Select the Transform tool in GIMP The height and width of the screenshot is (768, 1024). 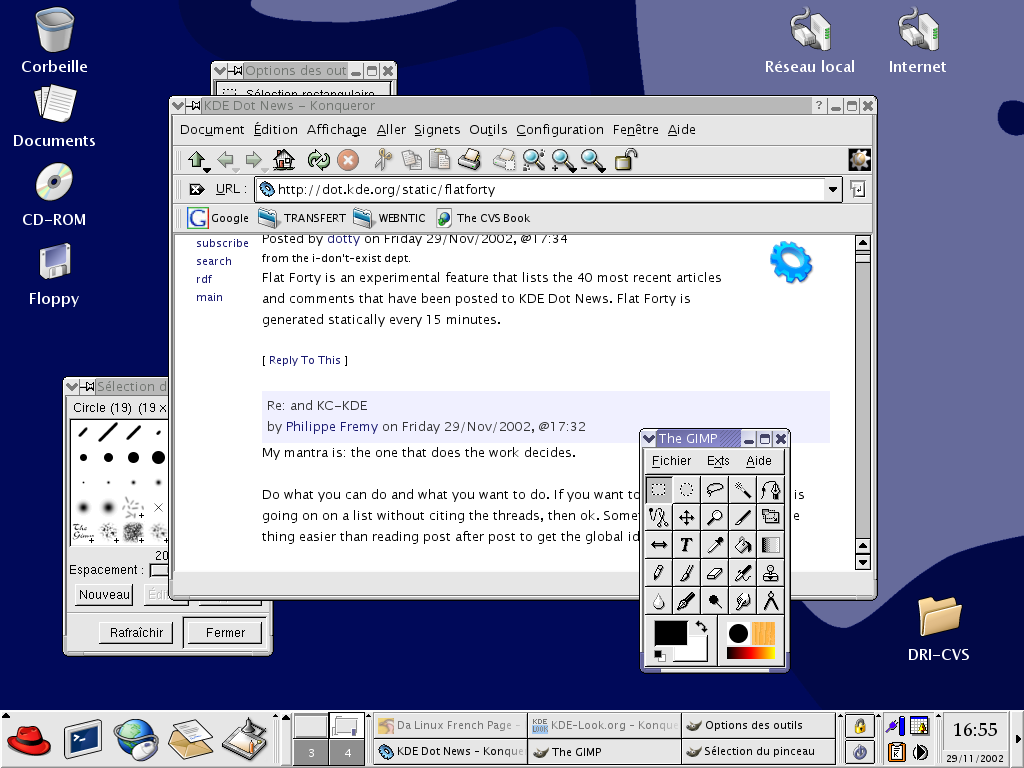click(x=771, y=518)
